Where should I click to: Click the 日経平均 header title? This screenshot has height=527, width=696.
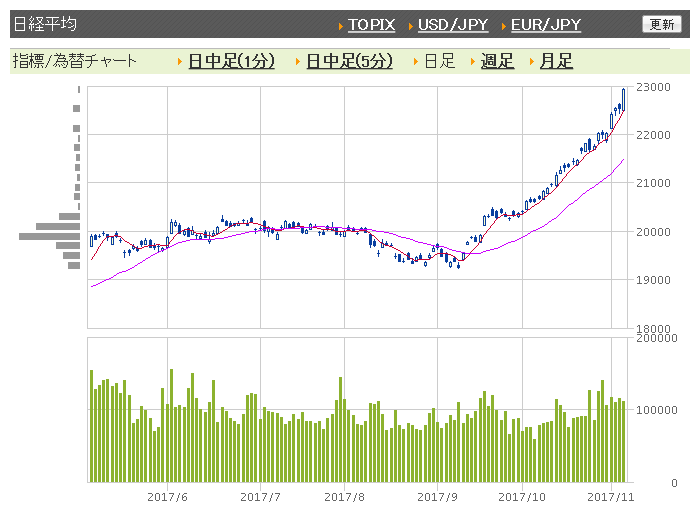point(45,24)
